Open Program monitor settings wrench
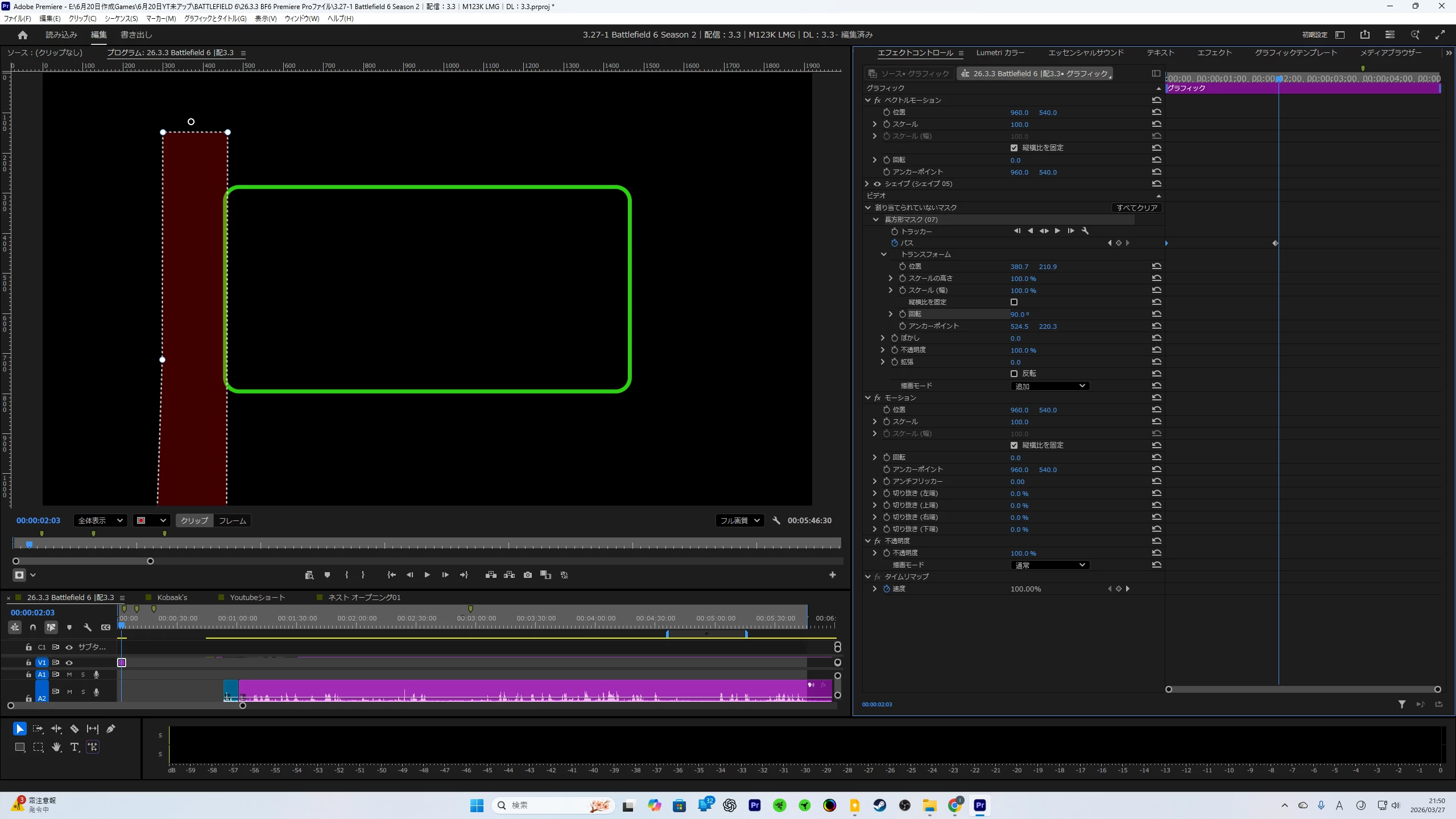Image resolution: width=1456 pixels, height=819 pixels. (x=776, y=520)
